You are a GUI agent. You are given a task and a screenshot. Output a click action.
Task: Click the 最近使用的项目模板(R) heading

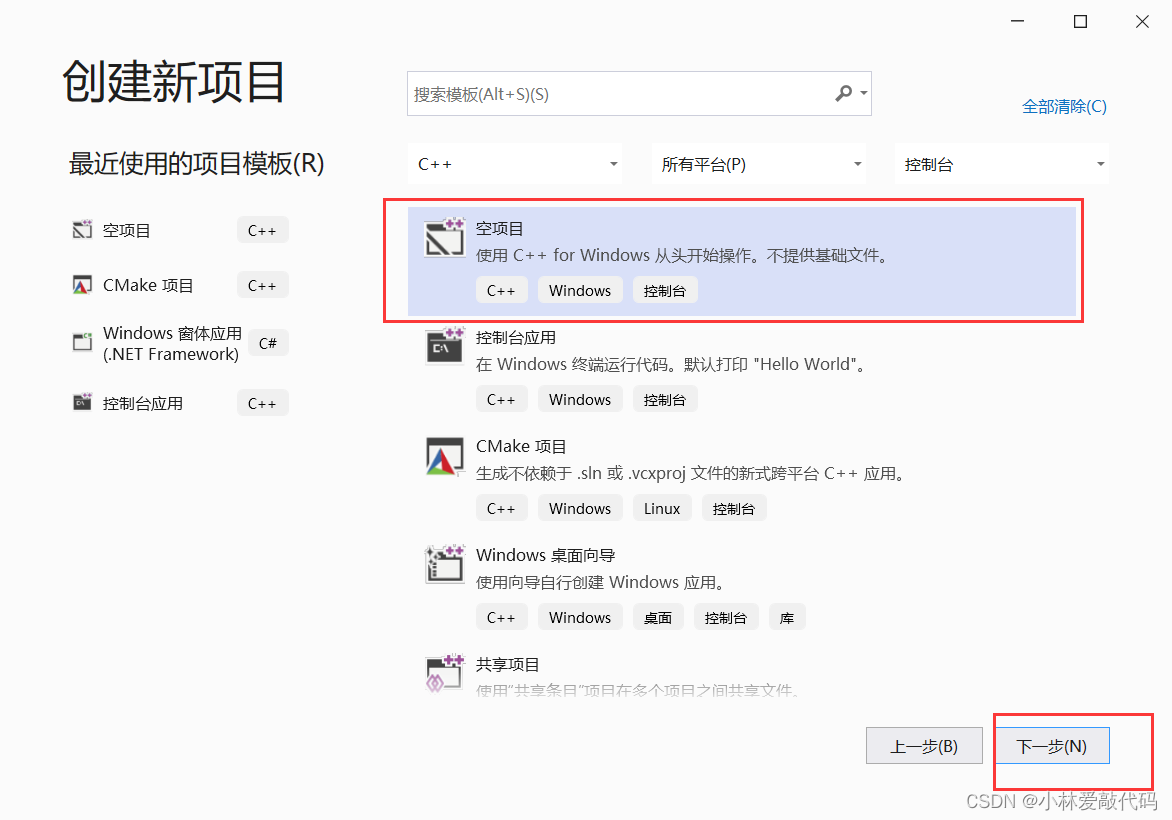pos(197,163)
